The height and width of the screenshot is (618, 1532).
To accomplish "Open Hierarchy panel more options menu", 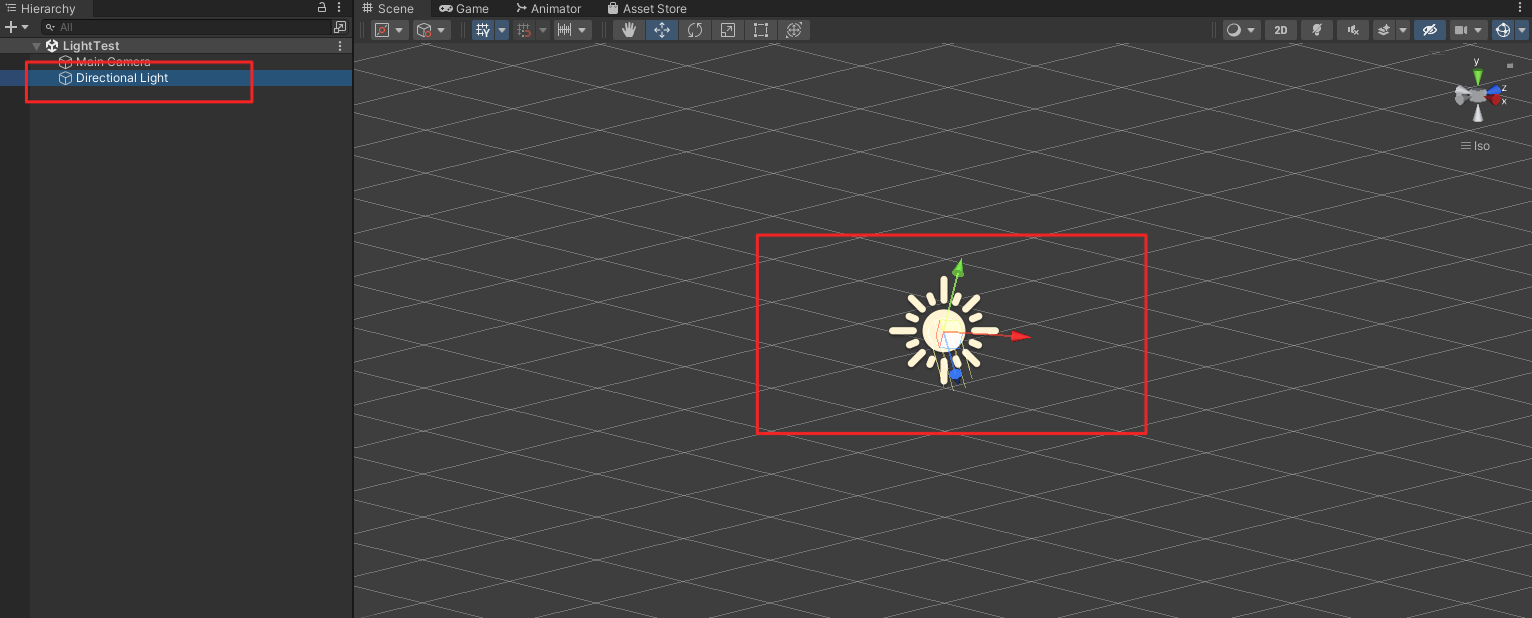I will coord(339,8).
